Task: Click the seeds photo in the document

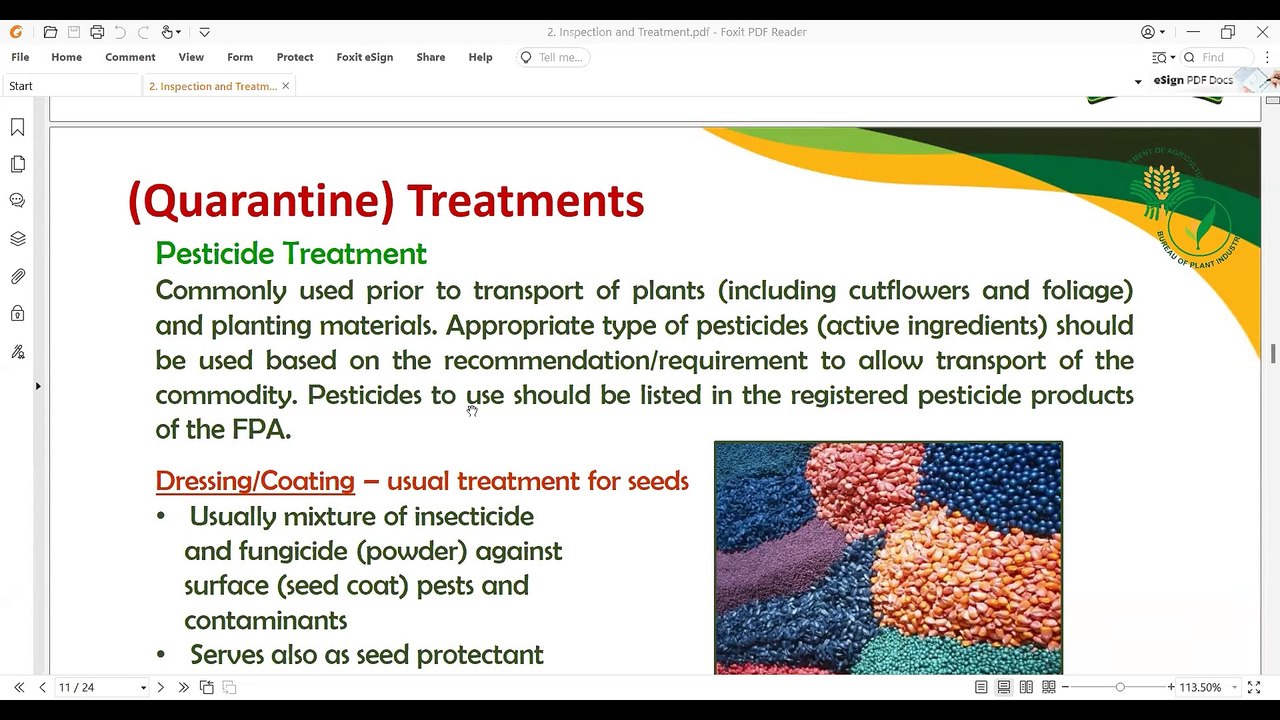Action: (x=888, y=558)
